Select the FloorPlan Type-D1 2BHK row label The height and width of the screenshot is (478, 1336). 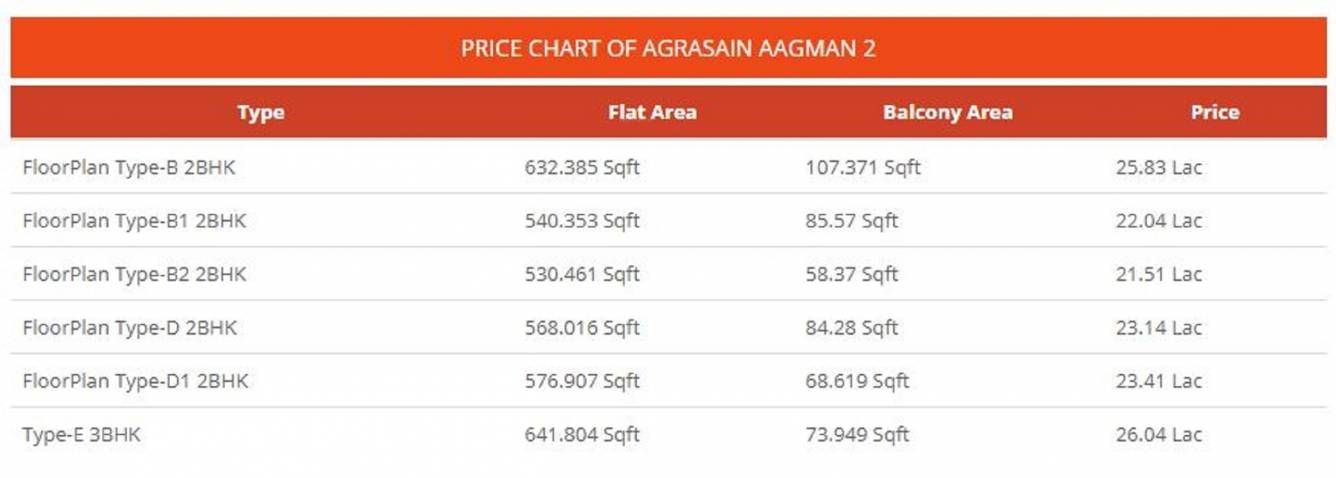click(135, 381)
